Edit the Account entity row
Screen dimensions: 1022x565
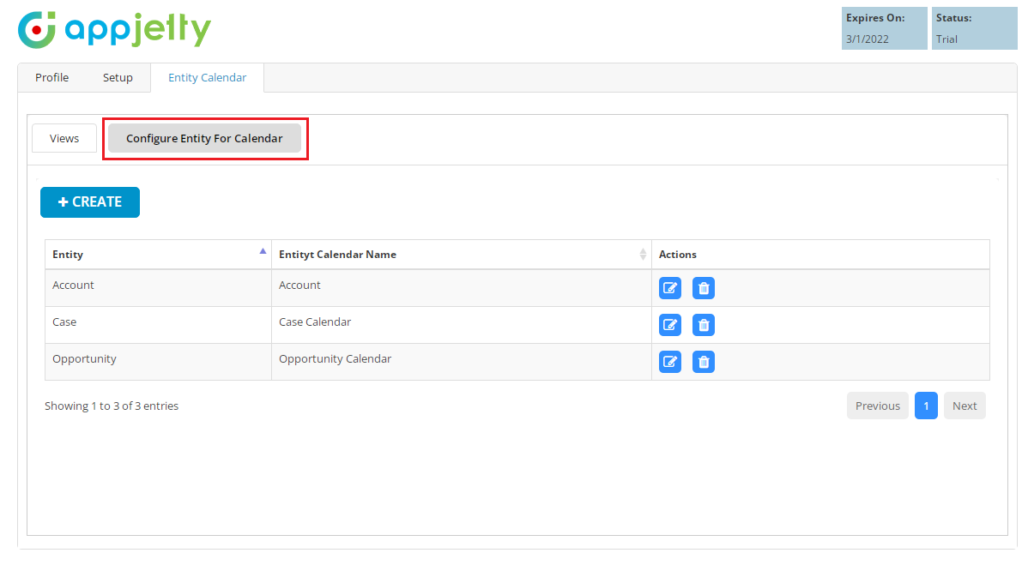(670, 289)
